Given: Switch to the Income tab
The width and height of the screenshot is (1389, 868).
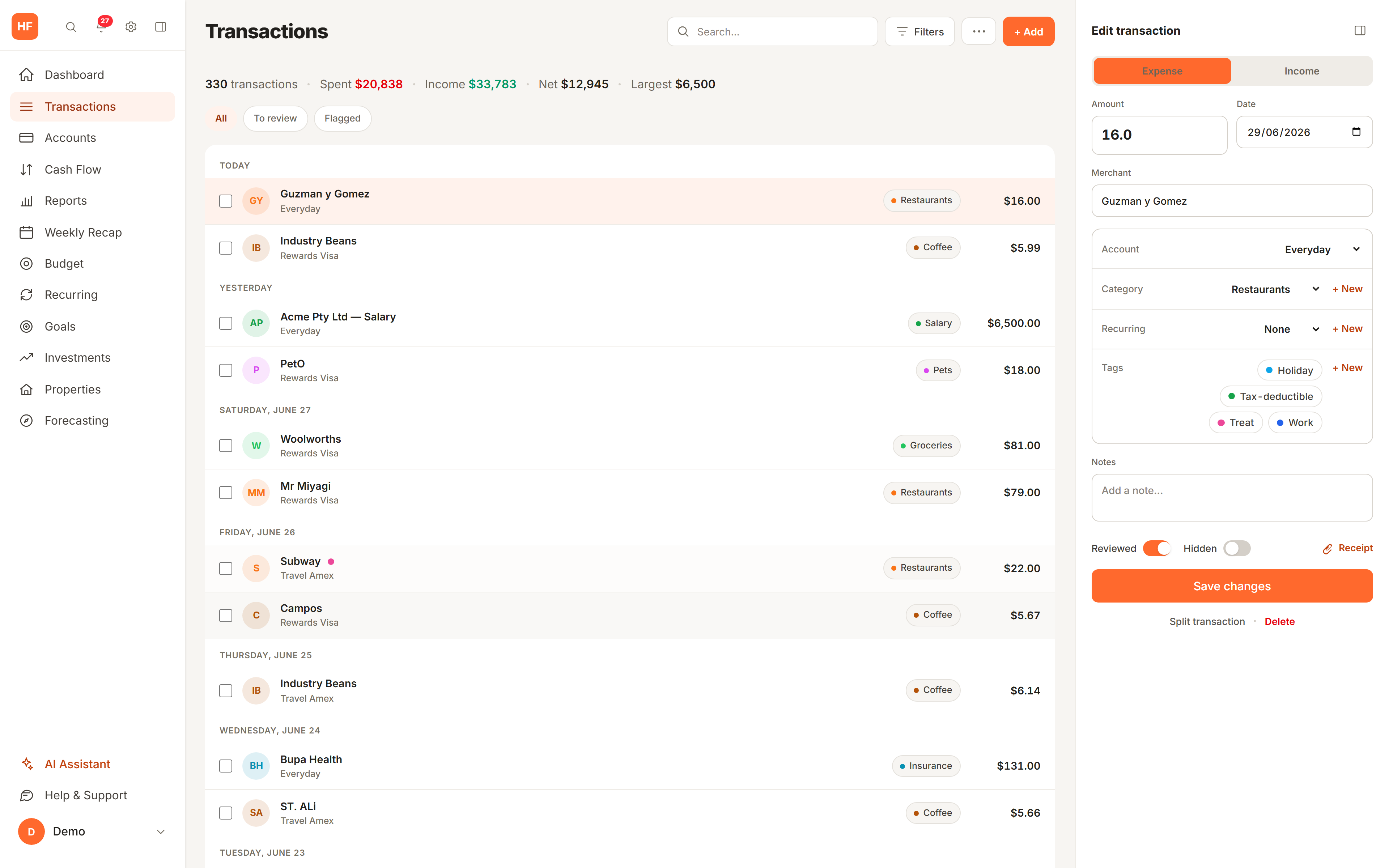Looking at the screenshot, I should 1301,71.
